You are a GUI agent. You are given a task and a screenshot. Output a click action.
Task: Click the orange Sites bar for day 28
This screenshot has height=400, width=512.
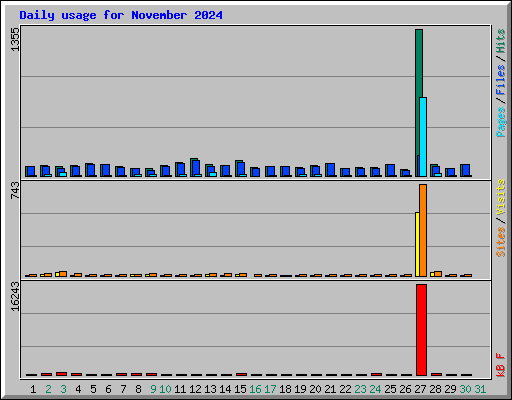(x=438, y=274)
